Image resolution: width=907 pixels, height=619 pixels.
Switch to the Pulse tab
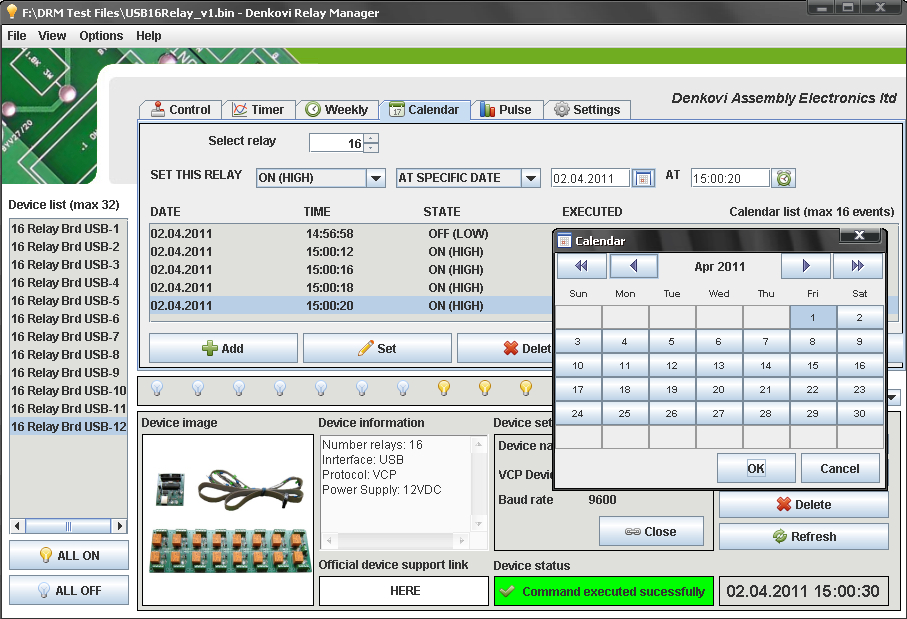(507, 109)
